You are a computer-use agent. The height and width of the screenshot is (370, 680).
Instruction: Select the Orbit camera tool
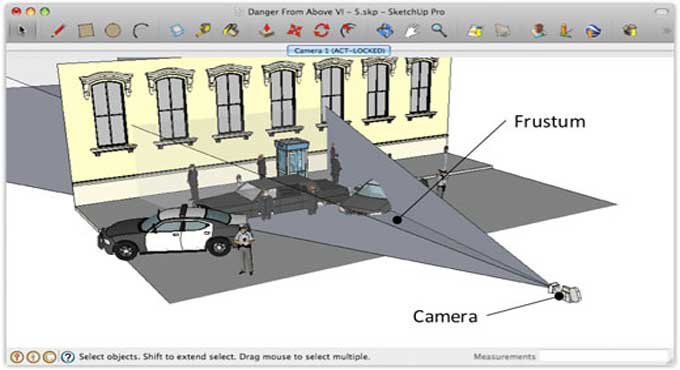tap(385, 31)
